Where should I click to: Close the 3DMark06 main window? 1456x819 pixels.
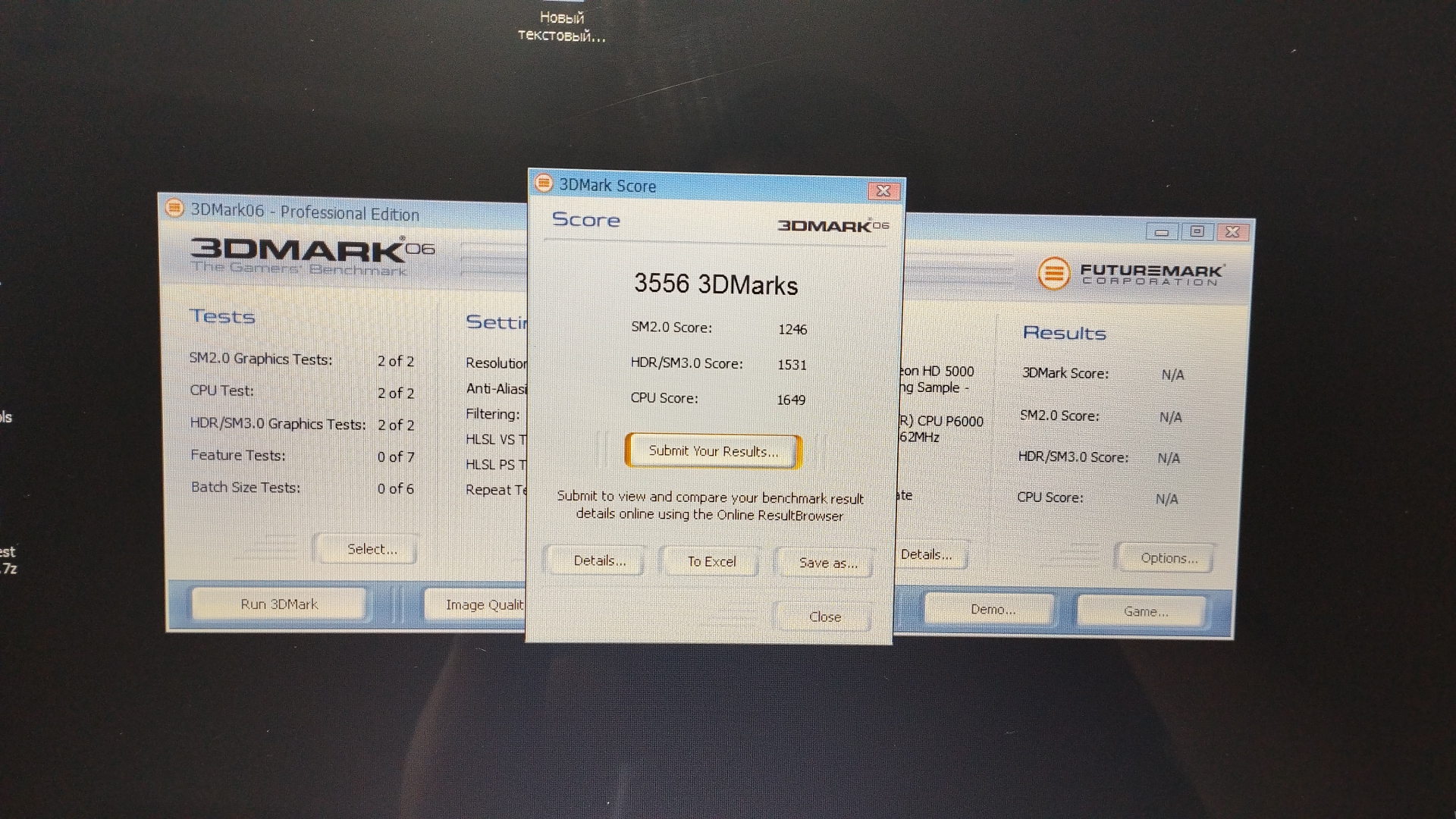pyautogui.click(x=1233, y=232)
